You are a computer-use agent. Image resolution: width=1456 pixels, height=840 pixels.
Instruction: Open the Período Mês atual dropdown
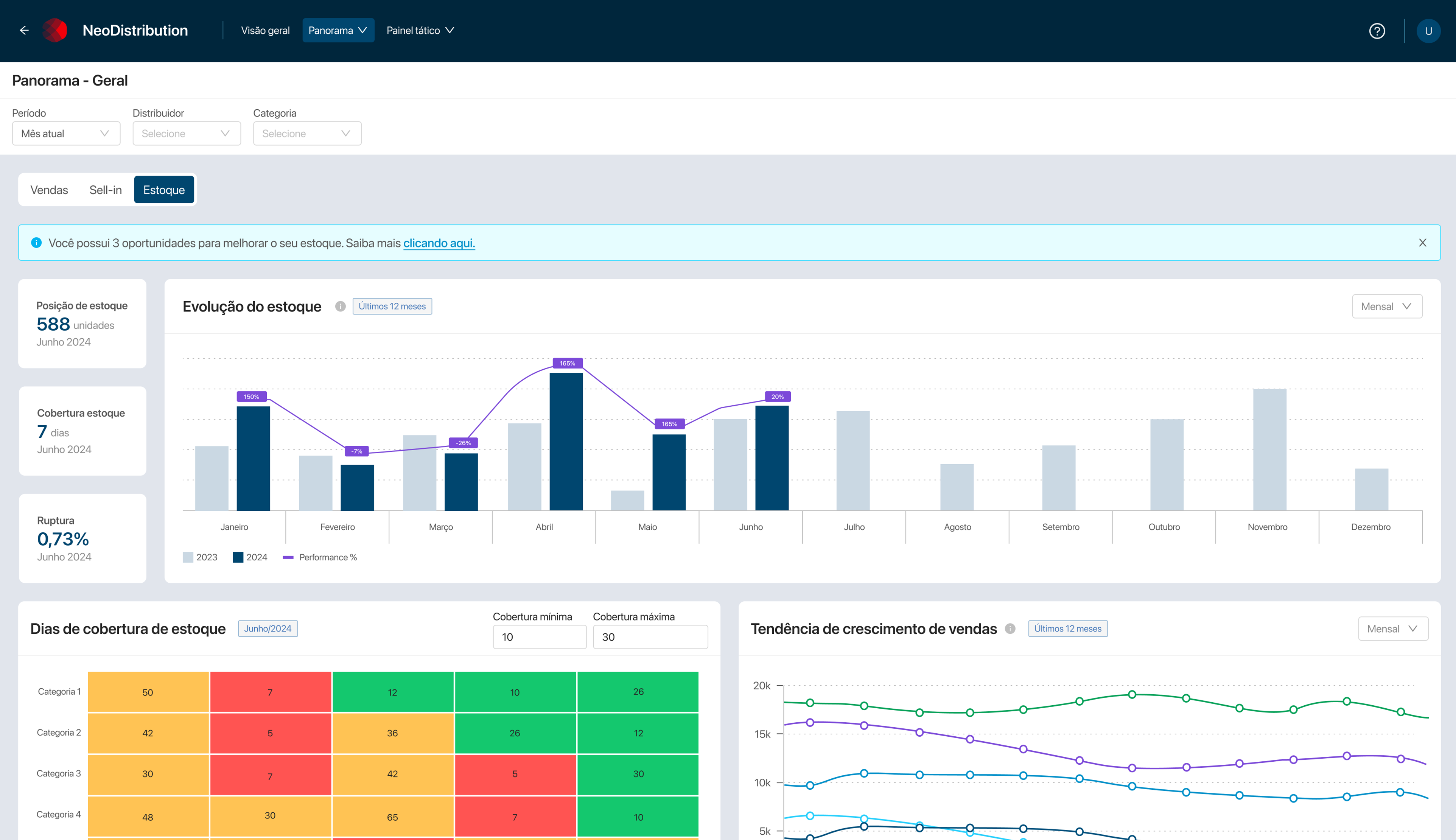(66, 134)
